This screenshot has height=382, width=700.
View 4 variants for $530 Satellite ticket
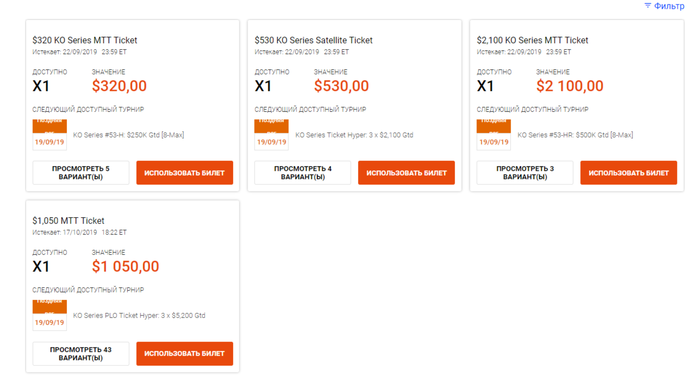[x=303, y=173]
